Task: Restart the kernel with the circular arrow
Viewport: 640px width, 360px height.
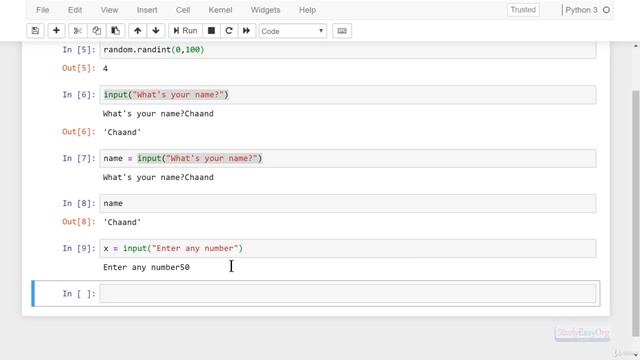Action: [229, 31]
